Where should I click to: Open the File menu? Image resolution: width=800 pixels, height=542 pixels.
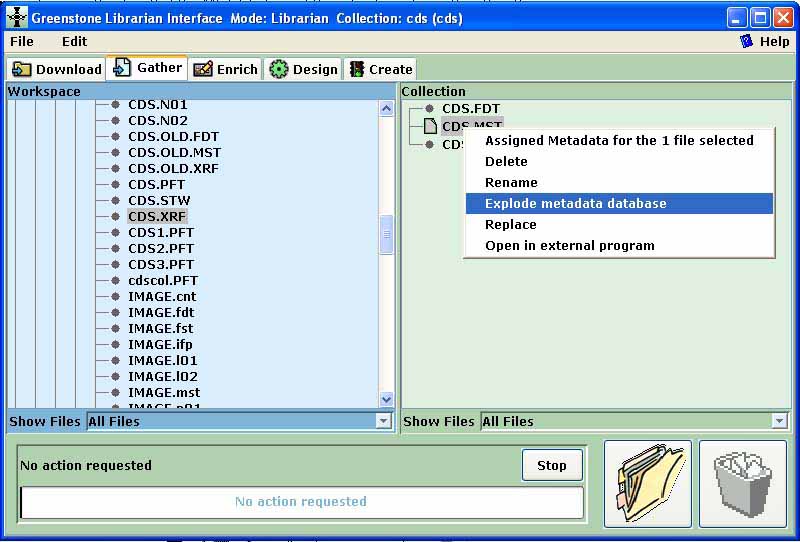tap(21, 41)
